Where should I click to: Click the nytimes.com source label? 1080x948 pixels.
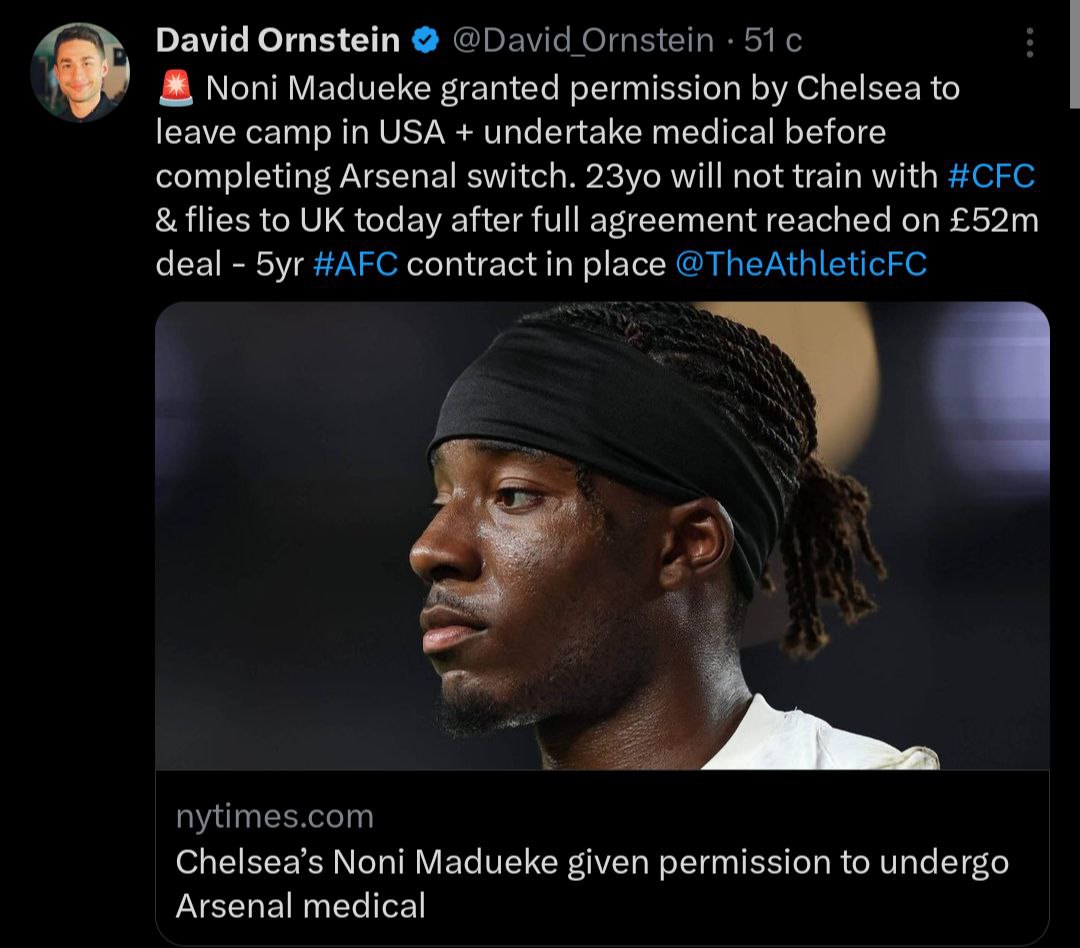(x=275, y=817)
